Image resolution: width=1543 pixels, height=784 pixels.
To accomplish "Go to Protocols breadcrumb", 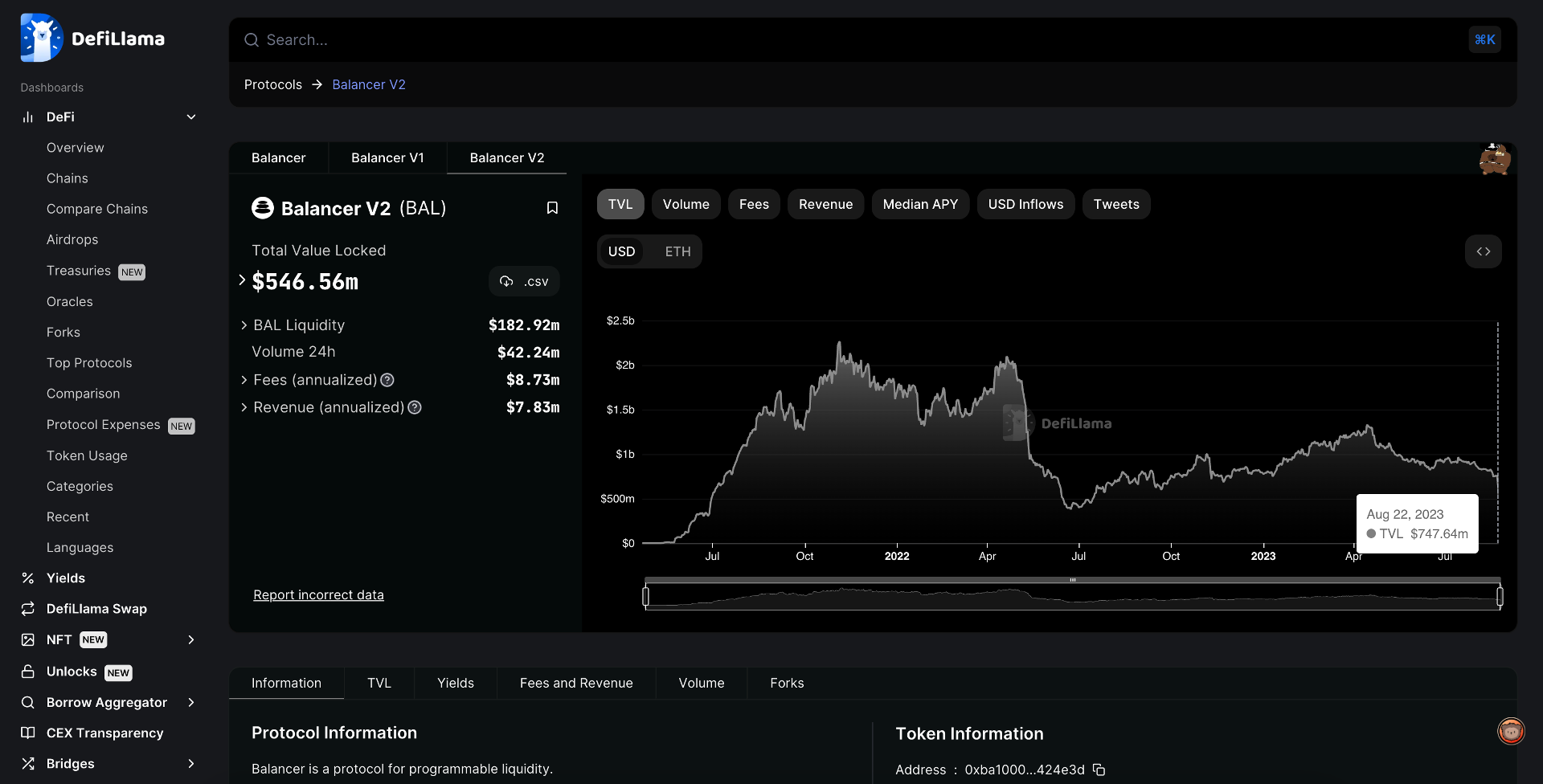I will (x=273, y=84).
